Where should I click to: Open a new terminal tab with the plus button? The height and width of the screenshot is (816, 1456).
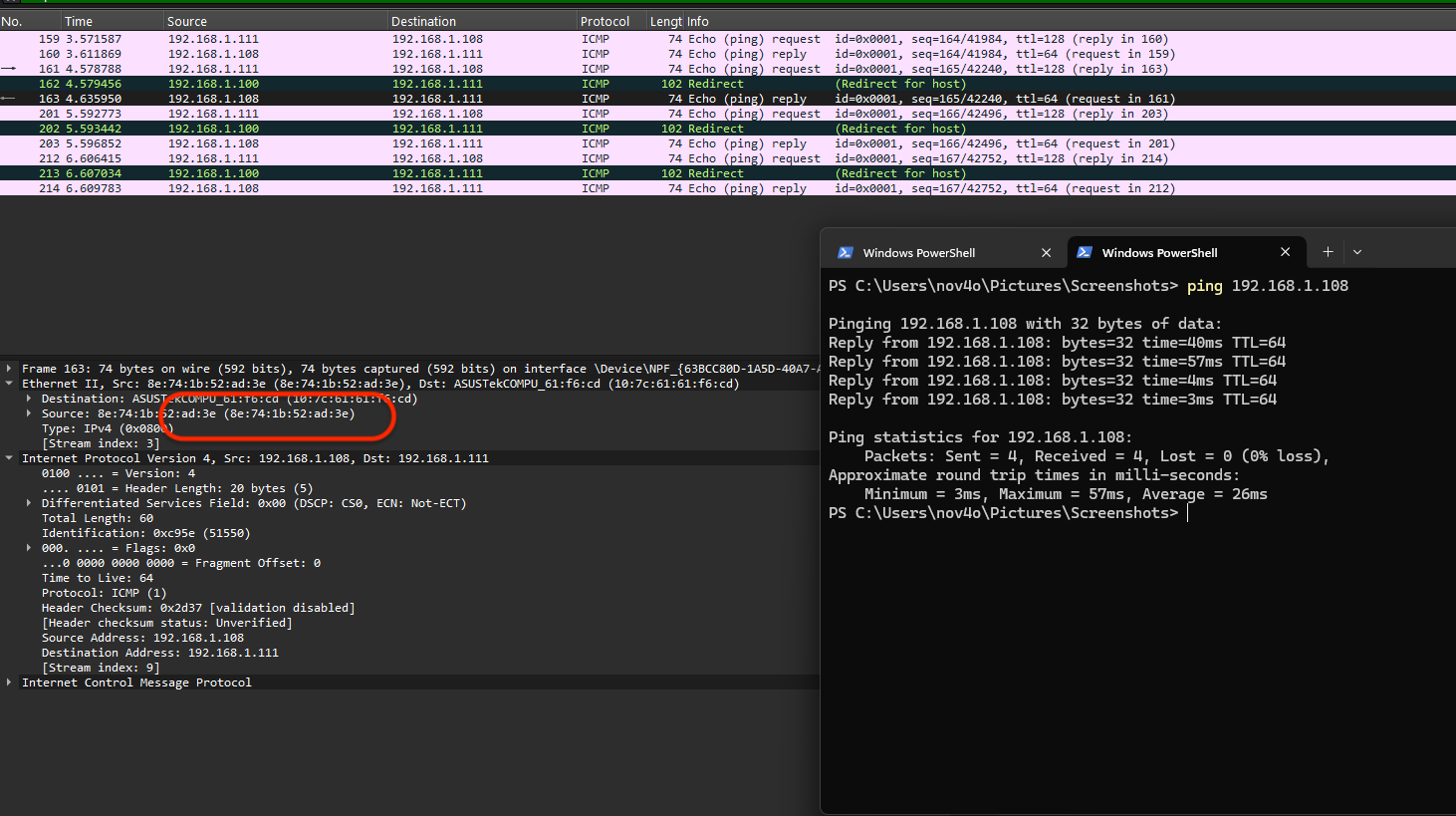click(x=1328, y=252)
